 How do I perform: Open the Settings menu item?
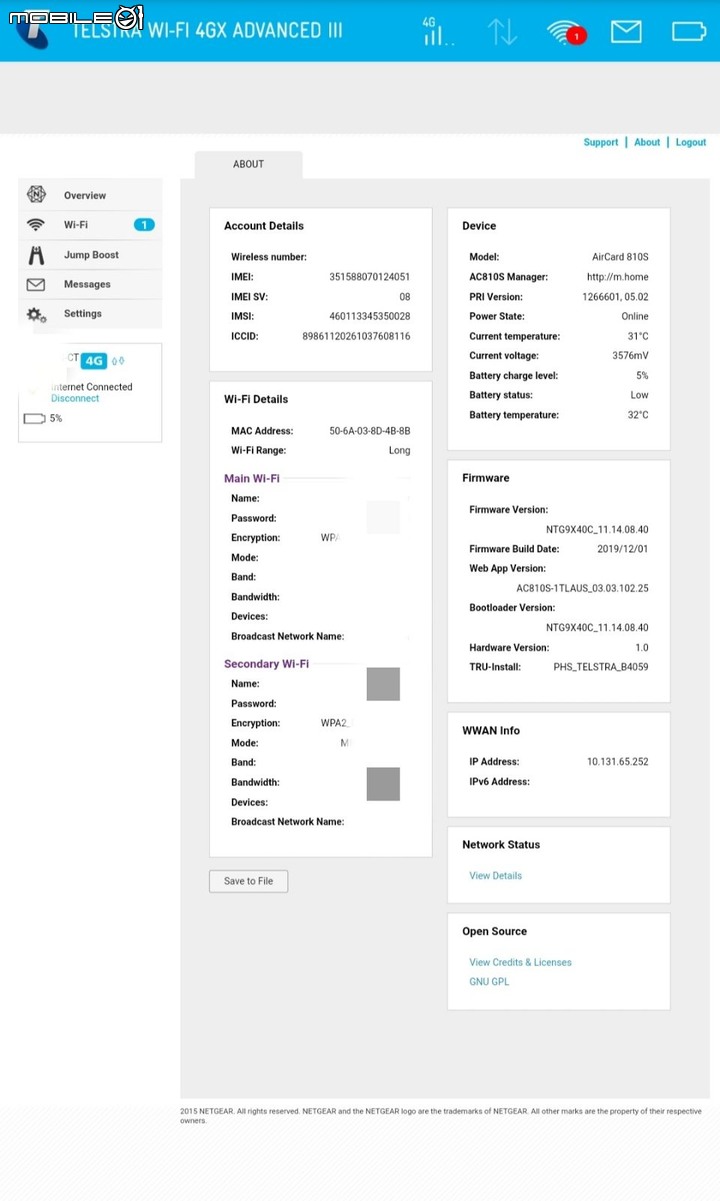(90, 314)
